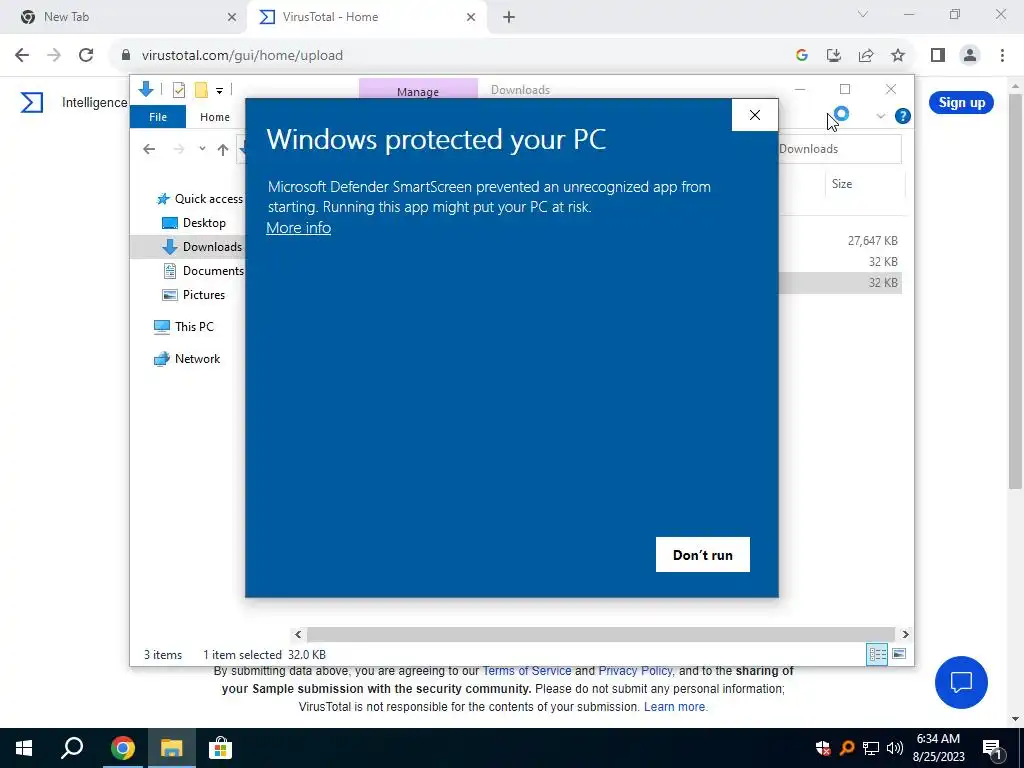Image resolution: width=1024 pixels, height=768 pixels.
Task: Click the horizontal scrollbar left arrow
Action: click(x=298, y=634)
